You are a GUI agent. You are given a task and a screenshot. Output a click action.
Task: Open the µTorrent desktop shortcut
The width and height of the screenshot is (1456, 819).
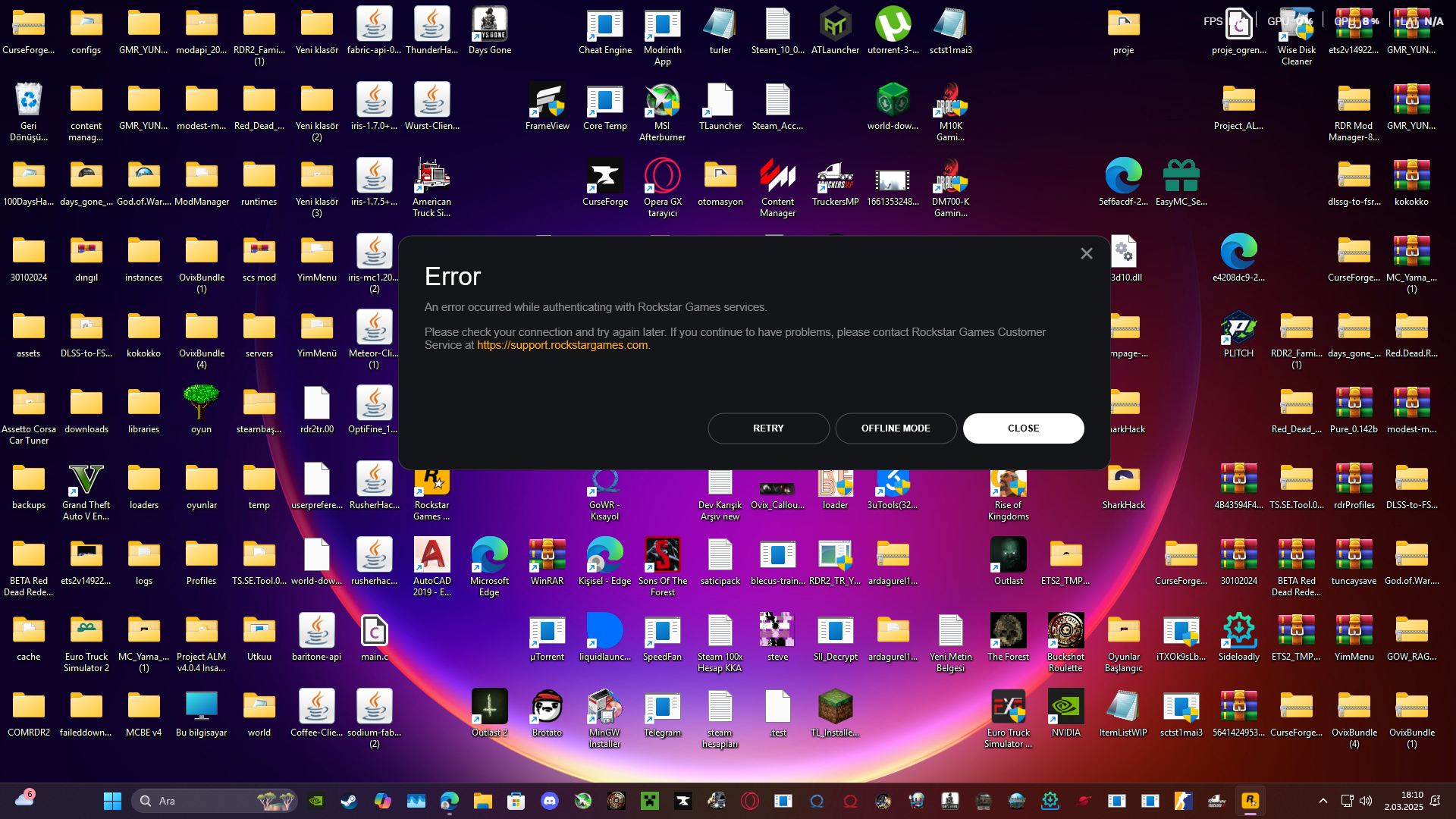548,639
